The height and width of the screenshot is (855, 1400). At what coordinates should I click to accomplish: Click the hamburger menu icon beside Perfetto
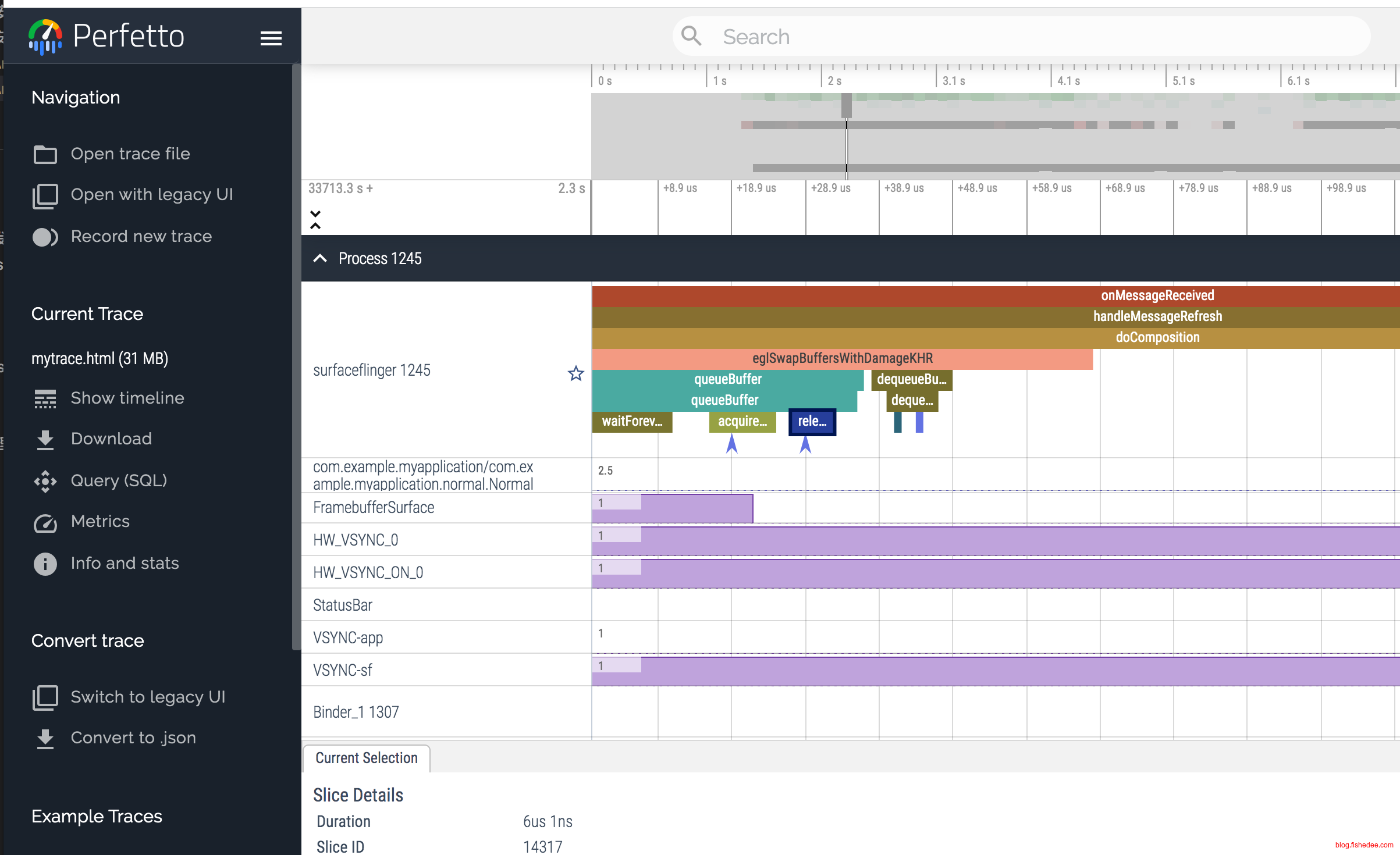click(271, 38)
